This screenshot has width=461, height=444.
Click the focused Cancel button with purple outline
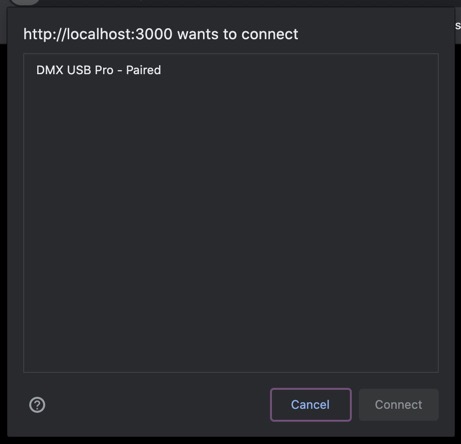(x=311, y=405)
